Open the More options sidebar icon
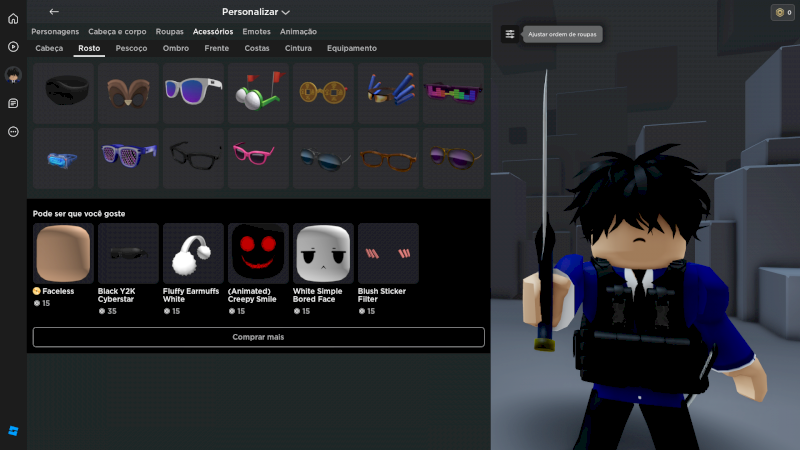 (x=13, y=132)
